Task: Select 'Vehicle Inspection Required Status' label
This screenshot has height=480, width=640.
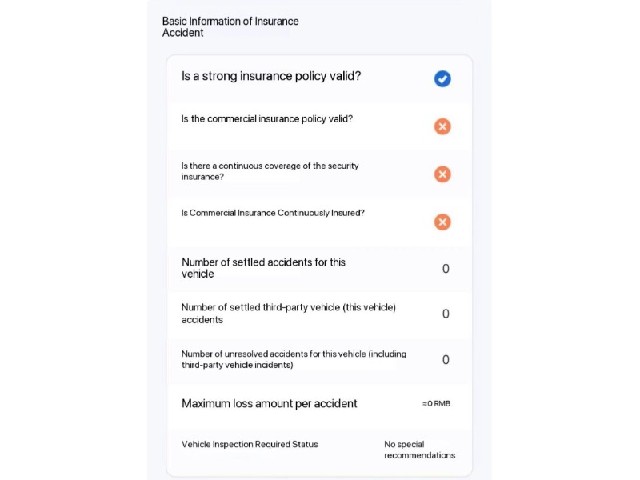Action: (249, 444)
